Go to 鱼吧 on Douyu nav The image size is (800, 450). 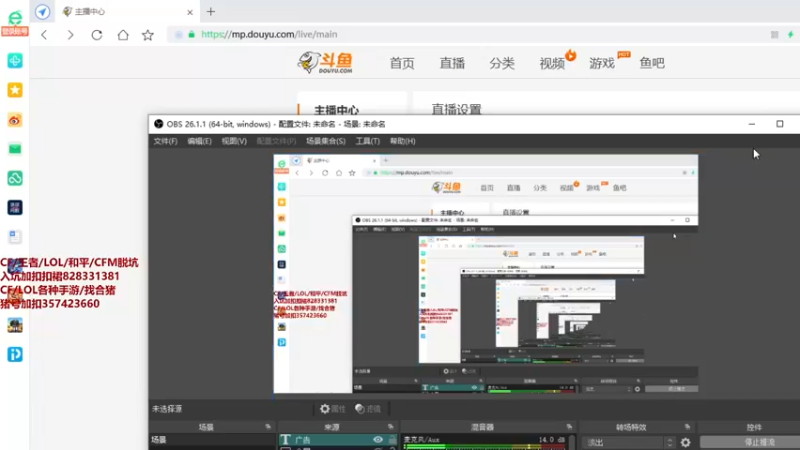coord(652,63)
